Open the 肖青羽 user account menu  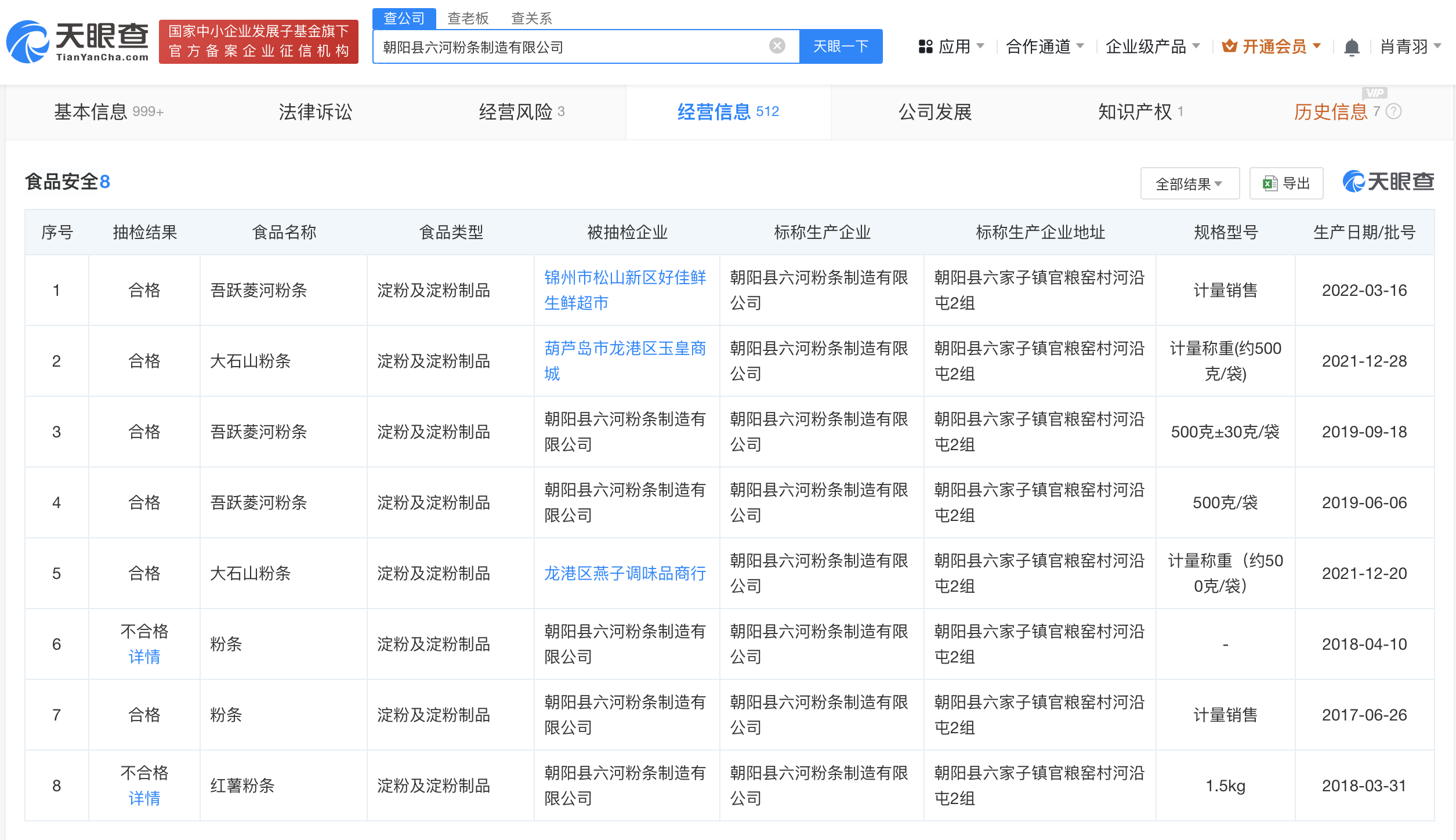tap(1410, 46)
